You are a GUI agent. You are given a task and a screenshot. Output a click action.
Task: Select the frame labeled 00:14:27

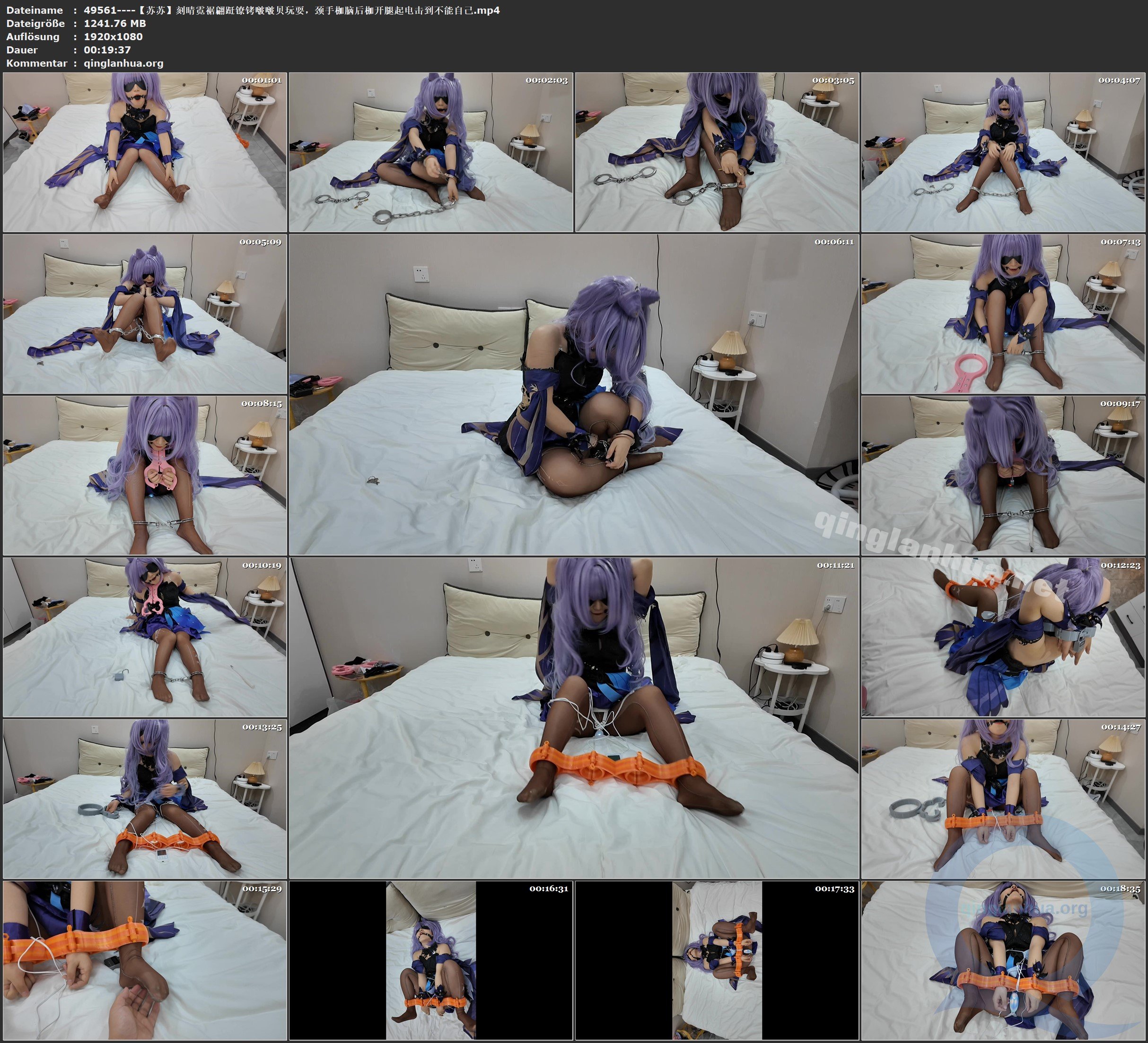click(1003, 799)
